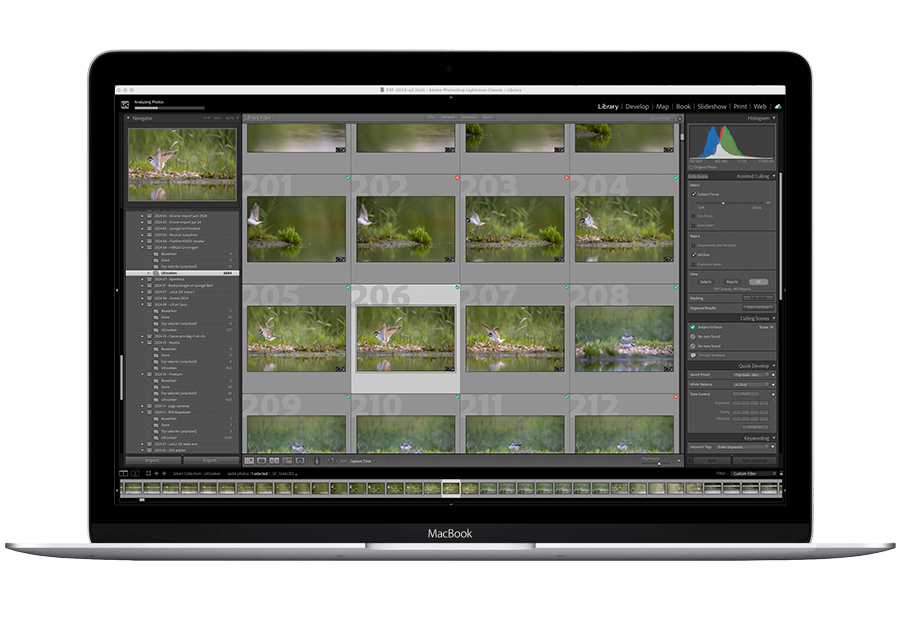Open the Custom Filter dropdown
The width and height of the screenshot is (901, 617).
point(750,474)
